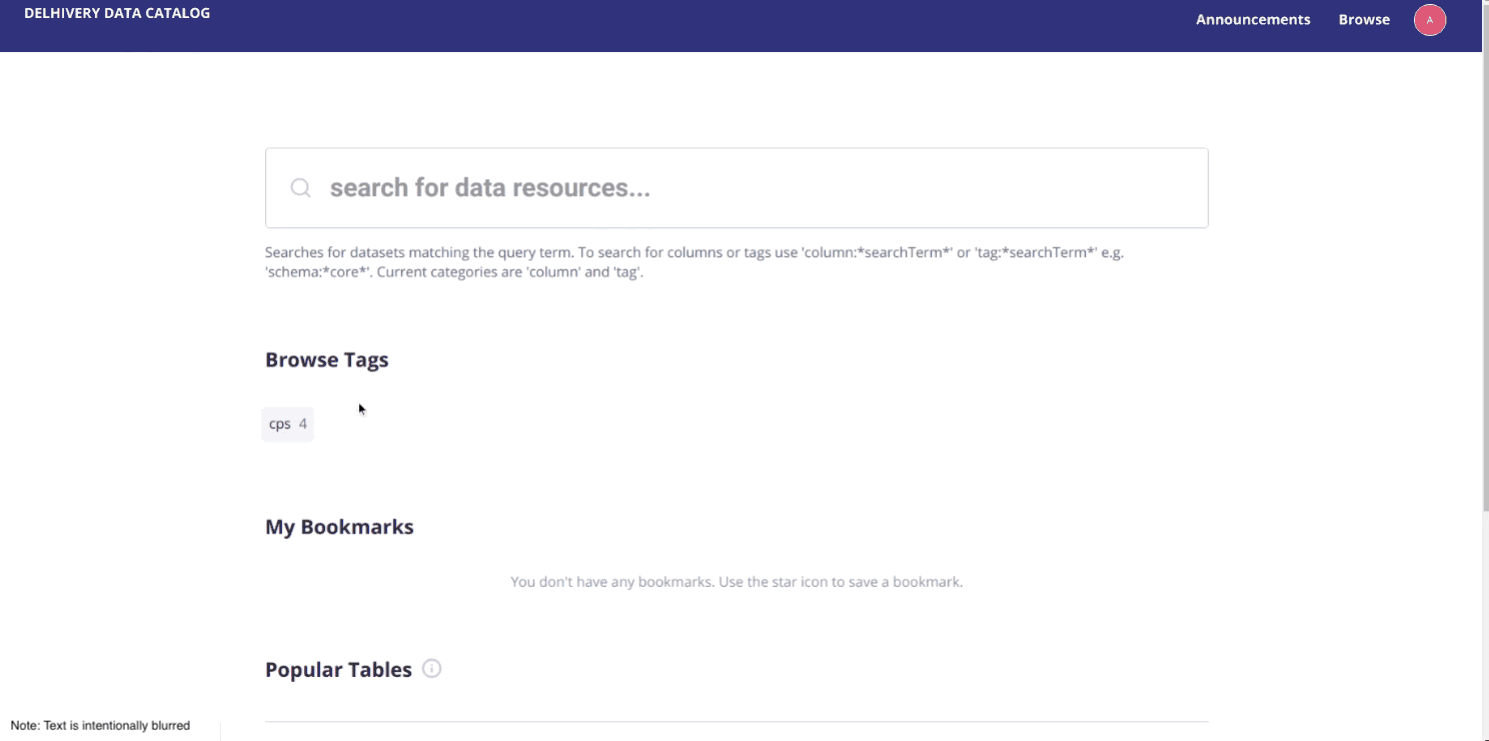Click the scrollbar track below the thumb
Viewport: 1489px width, 741px height.
point(1485,630)
